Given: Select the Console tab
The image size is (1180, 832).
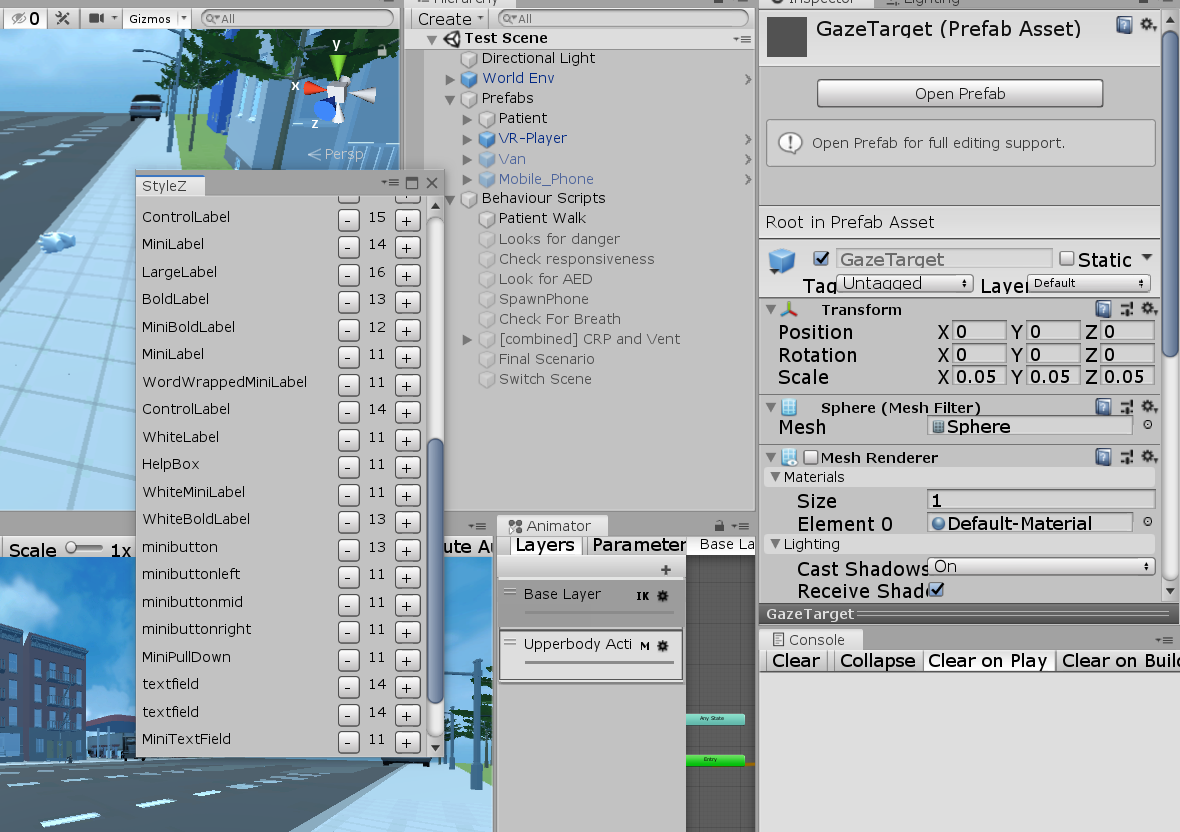Looking at the screenshot, I should coord(810,639).
